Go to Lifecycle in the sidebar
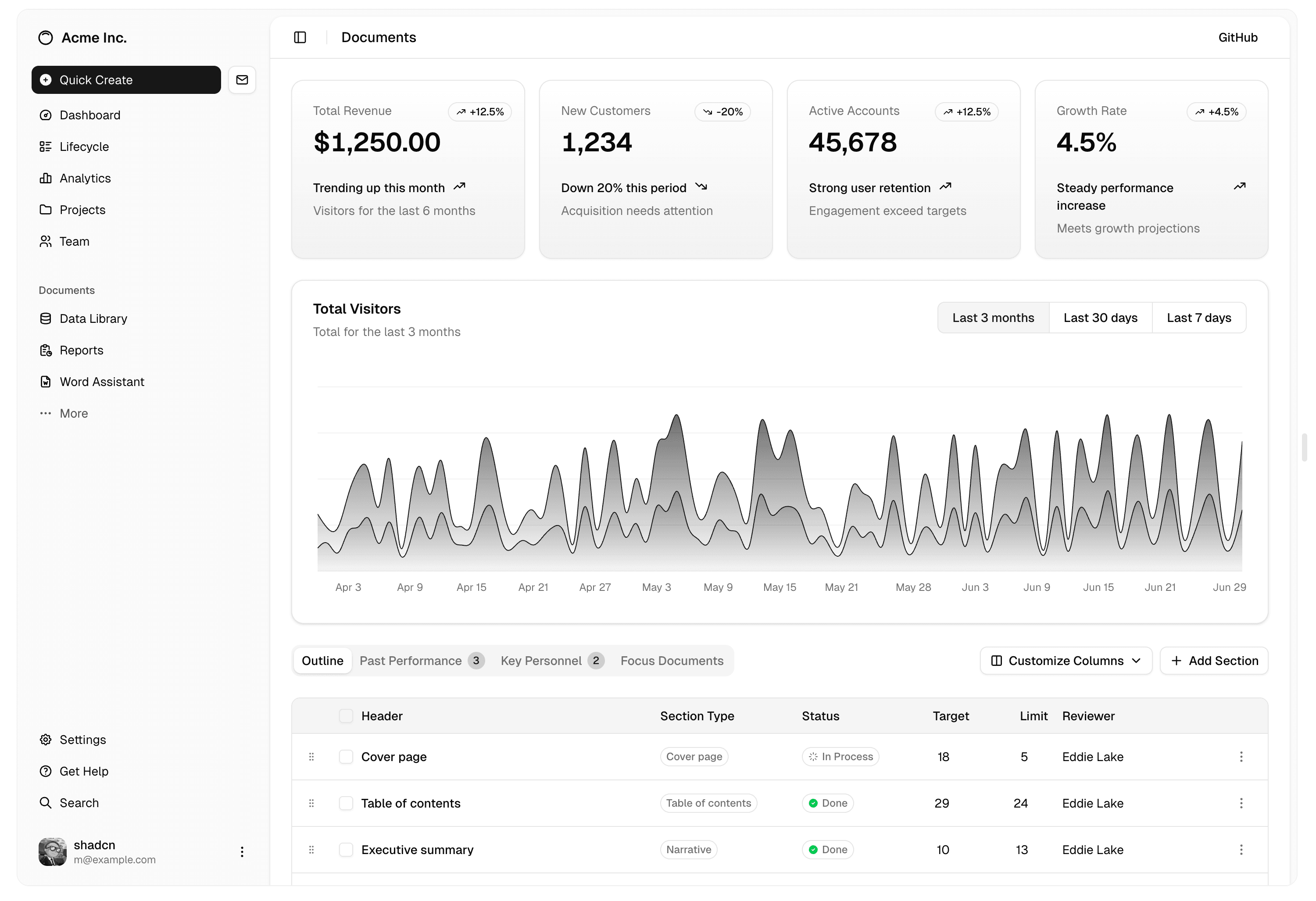 [x=144, y=147]
